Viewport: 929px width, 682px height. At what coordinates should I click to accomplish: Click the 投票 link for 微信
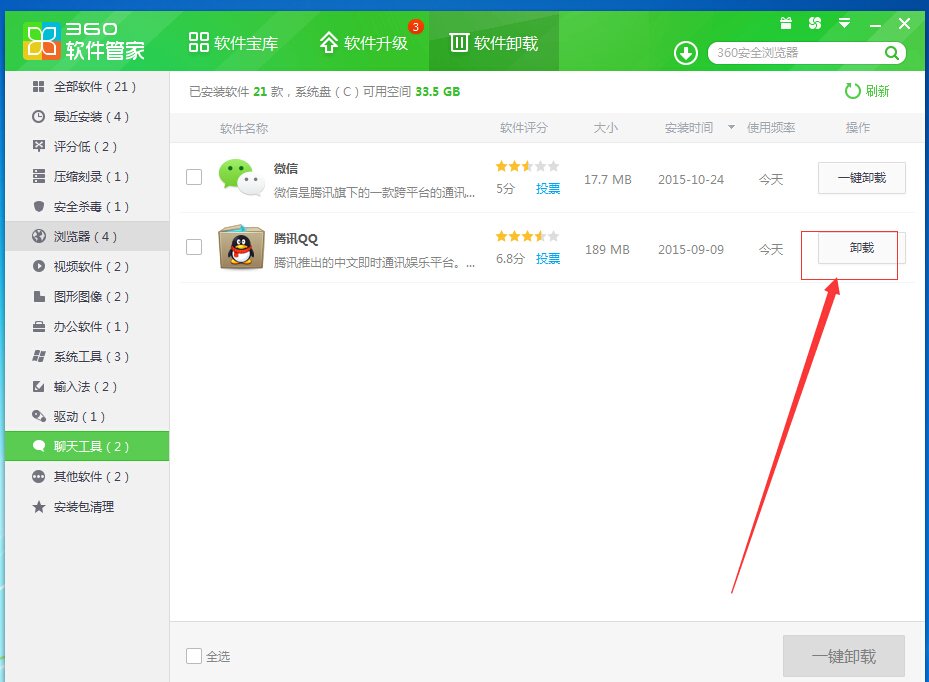(x=547, y=189)
